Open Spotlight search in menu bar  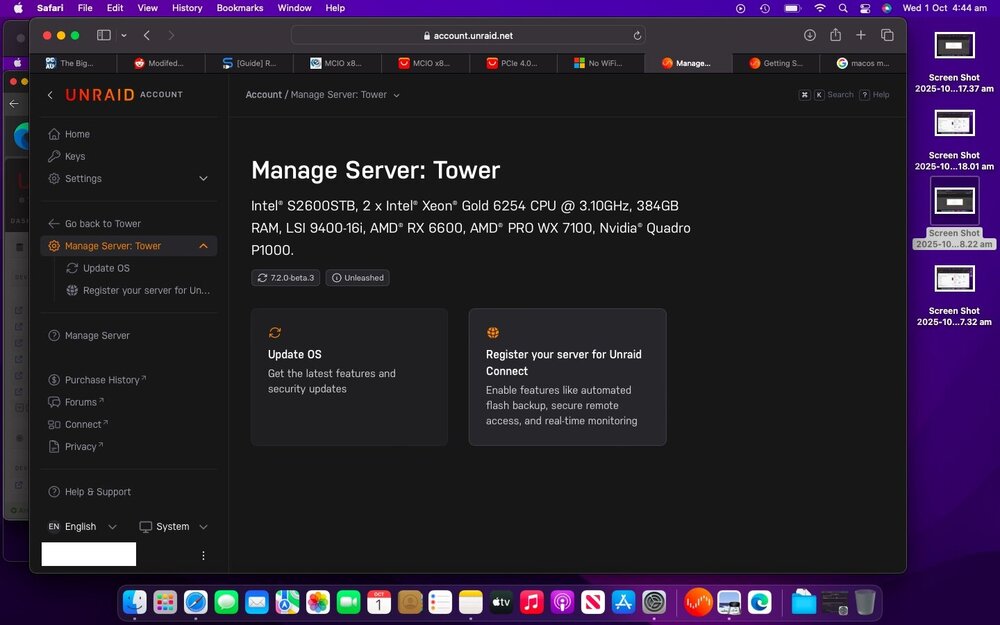pos(843,8)
